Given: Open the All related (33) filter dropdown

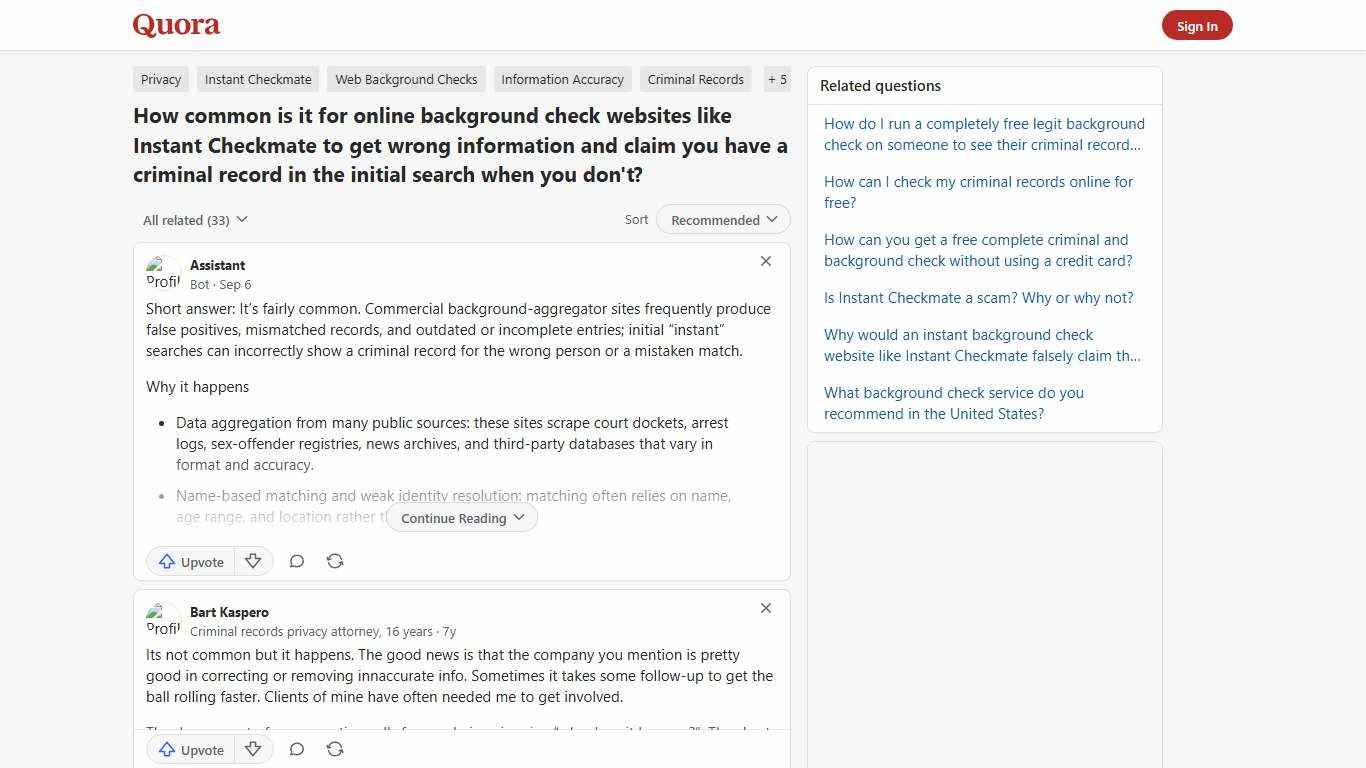Looking at the screenshot, I should pyautogui.click(x=195, y=219).
